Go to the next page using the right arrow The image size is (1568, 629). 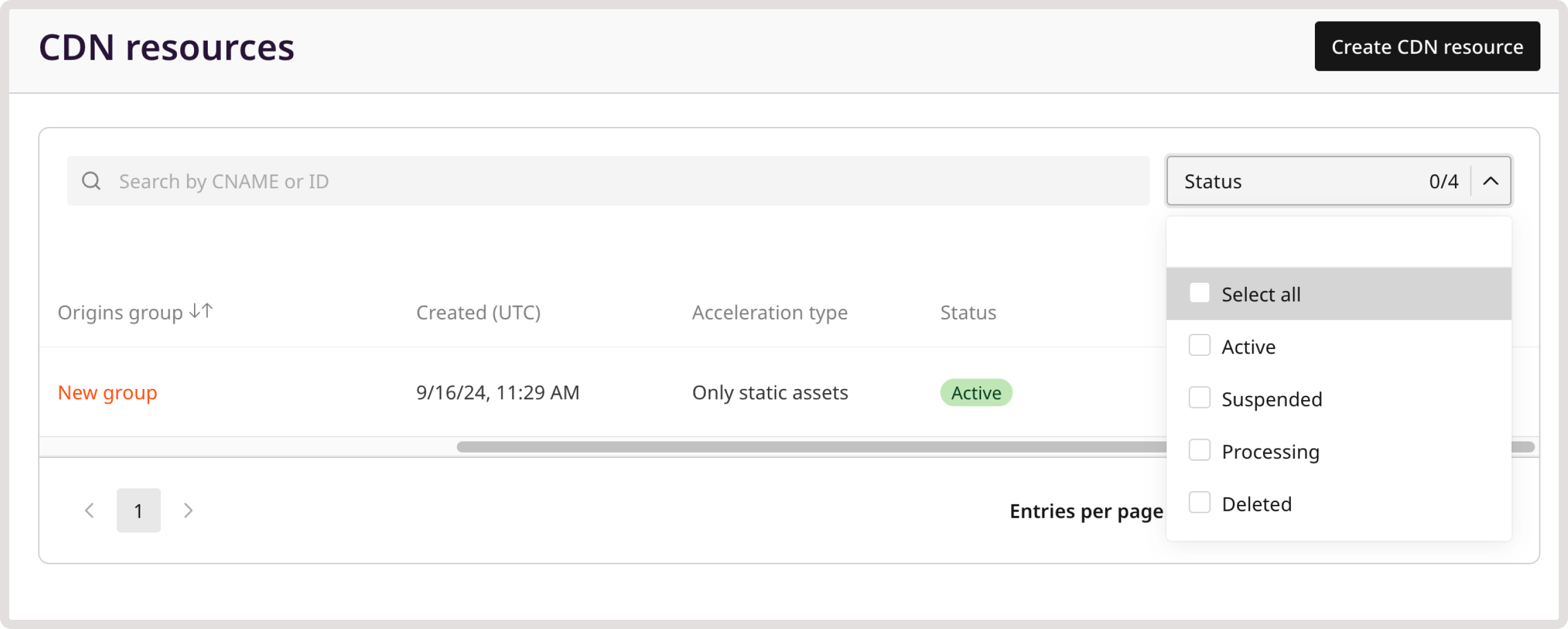tap(188, 510)
